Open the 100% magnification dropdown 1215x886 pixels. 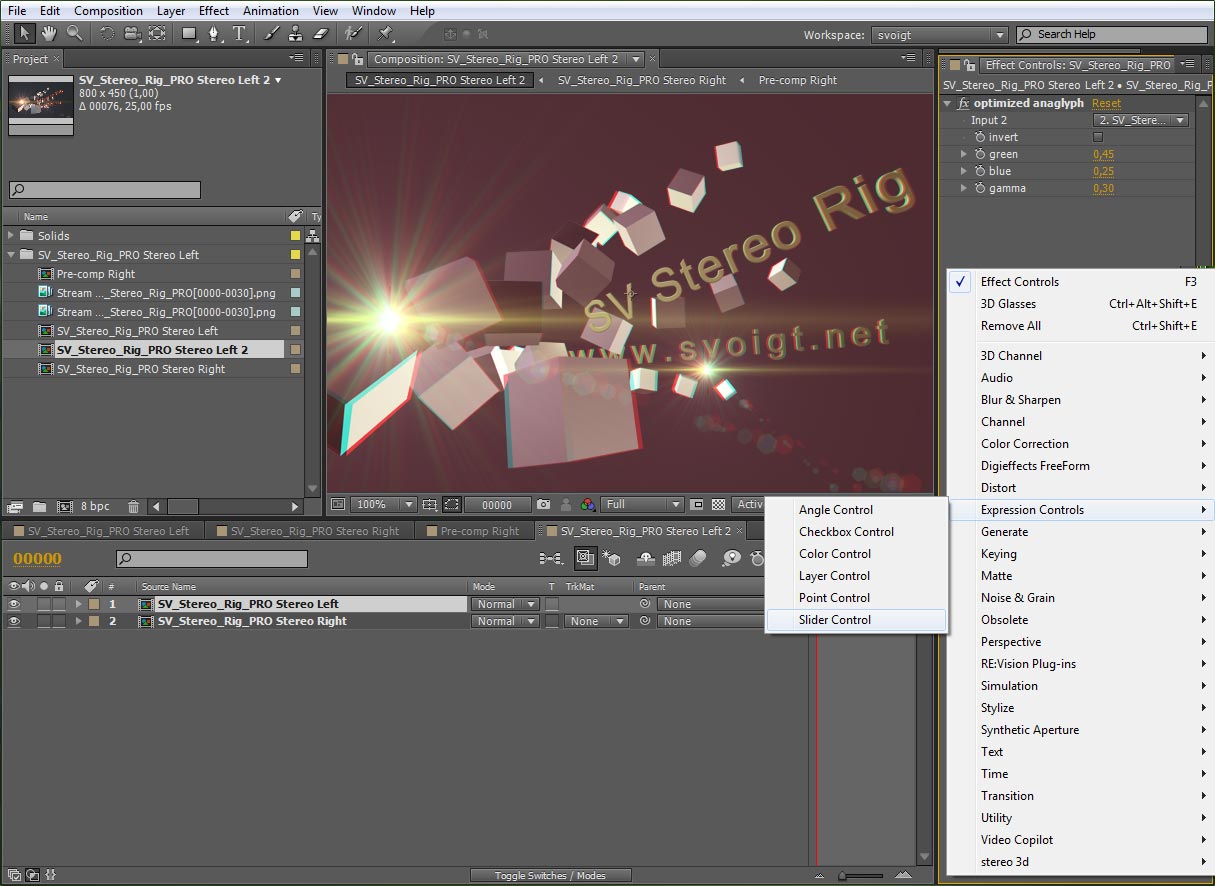pos(386,505)
